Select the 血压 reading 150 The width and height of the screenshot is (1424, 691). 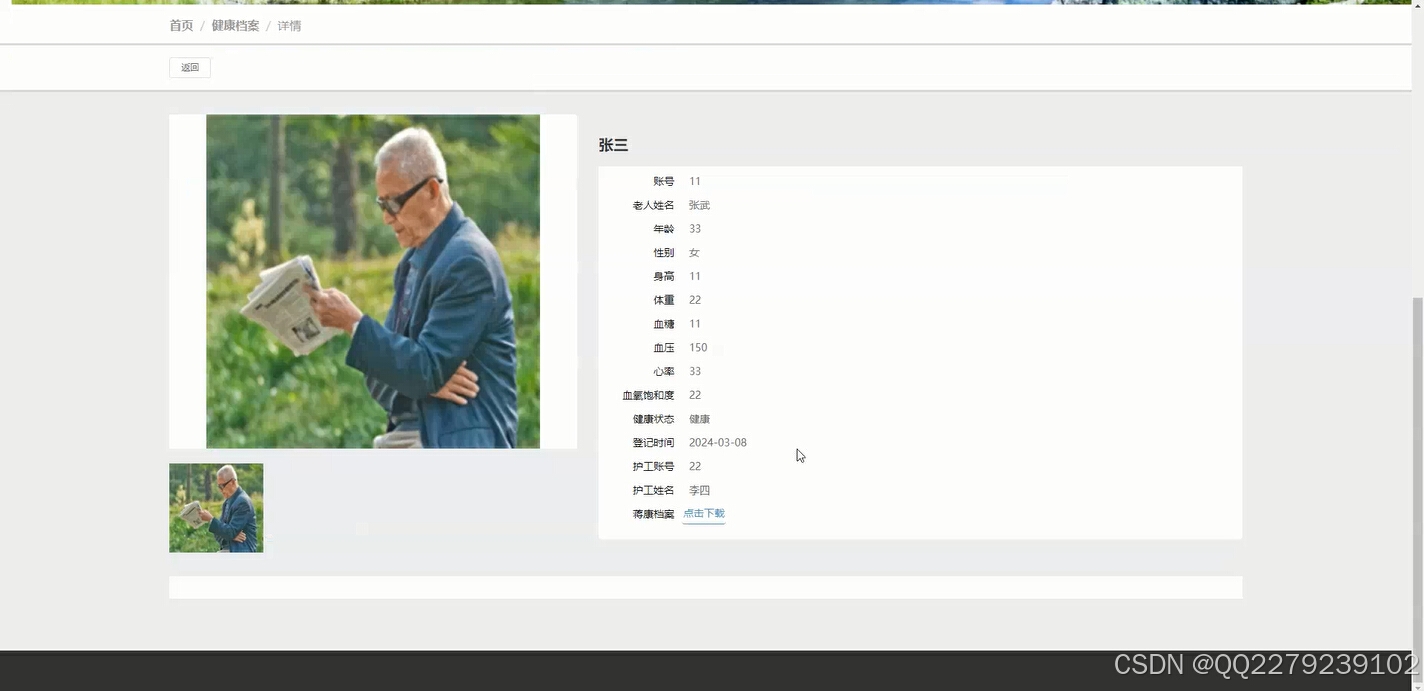click(697, 346)
